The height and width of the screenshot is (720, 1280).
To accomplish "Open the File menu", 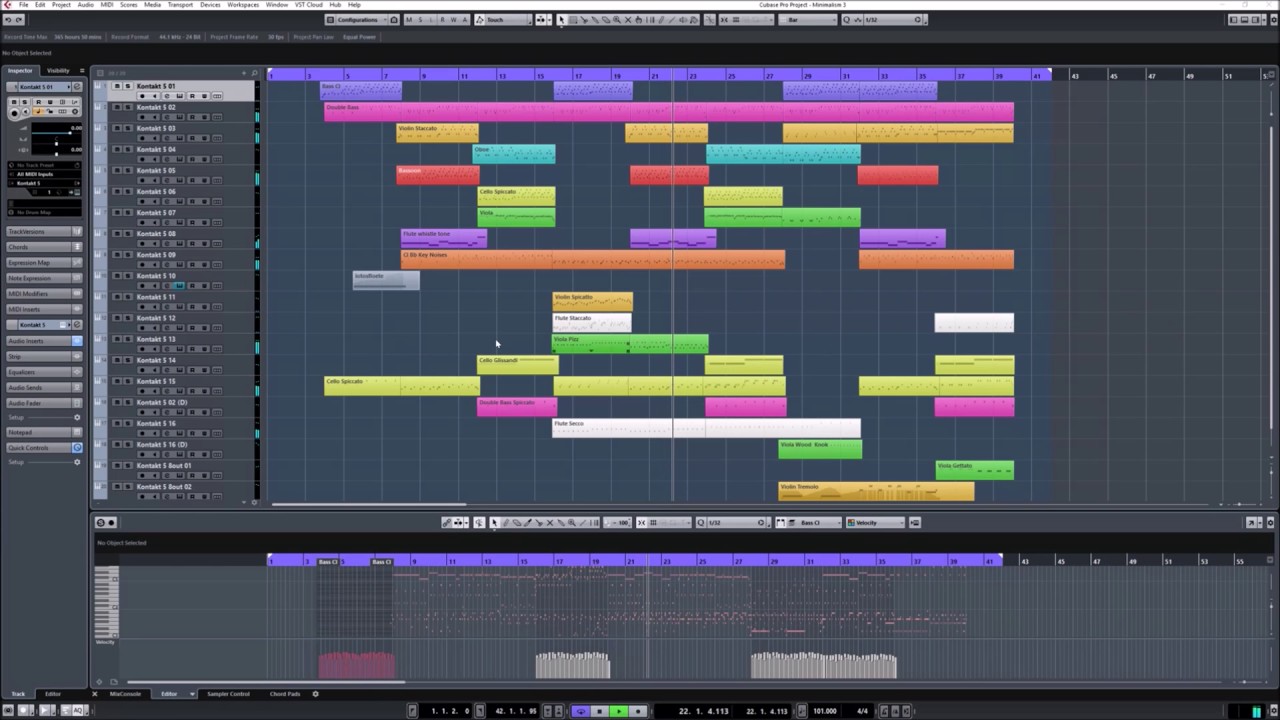I will click(x=23, y=4).
